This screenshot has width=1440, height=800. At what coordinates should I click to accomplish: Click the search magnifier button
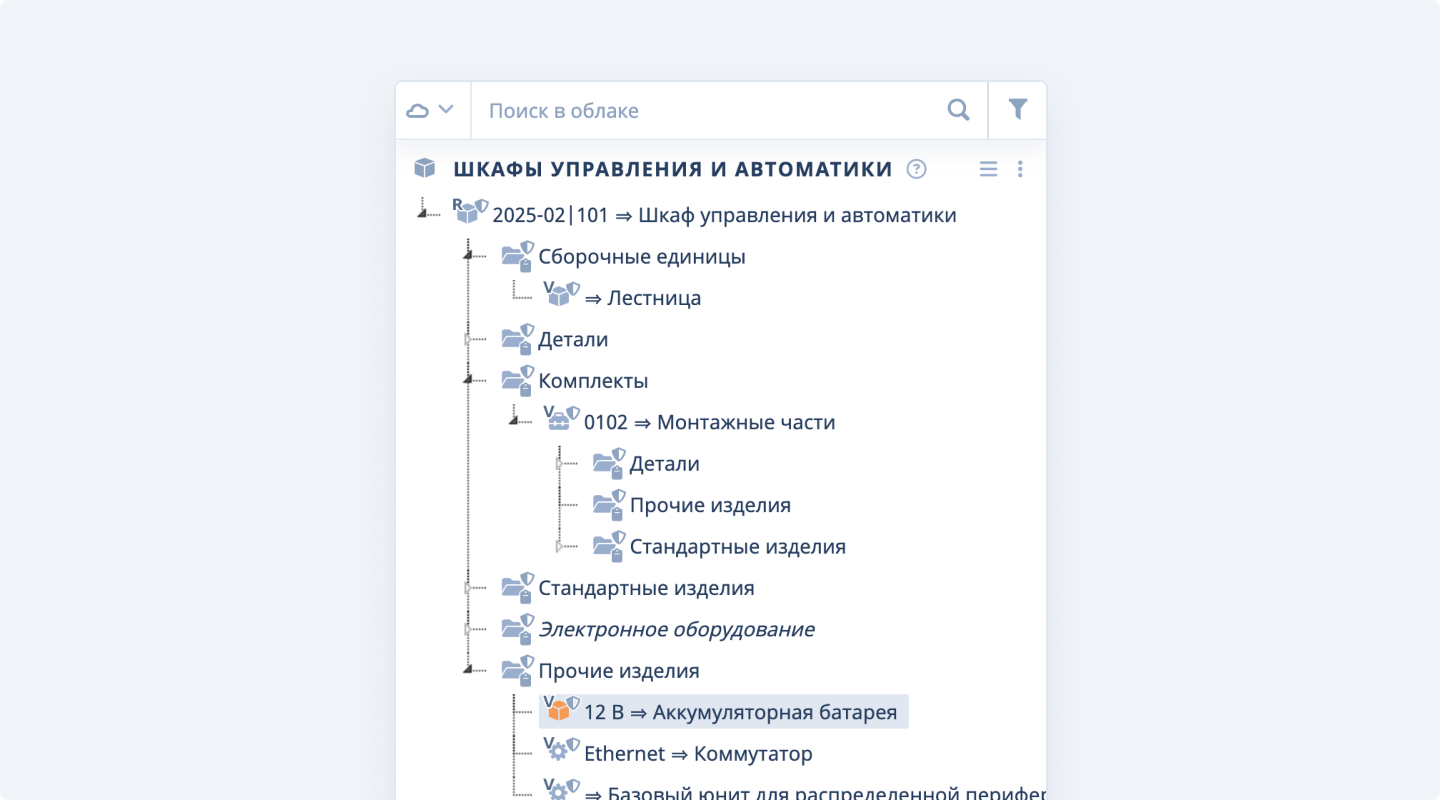(957, 110)
